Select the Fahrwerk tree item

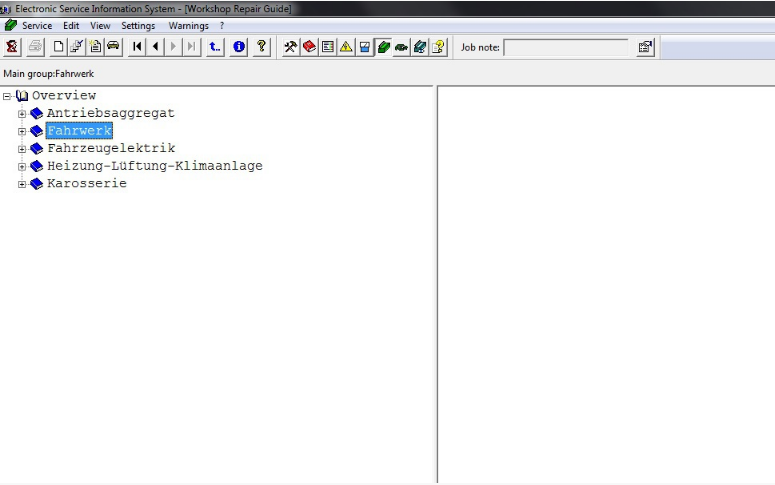tap(79, 131)
